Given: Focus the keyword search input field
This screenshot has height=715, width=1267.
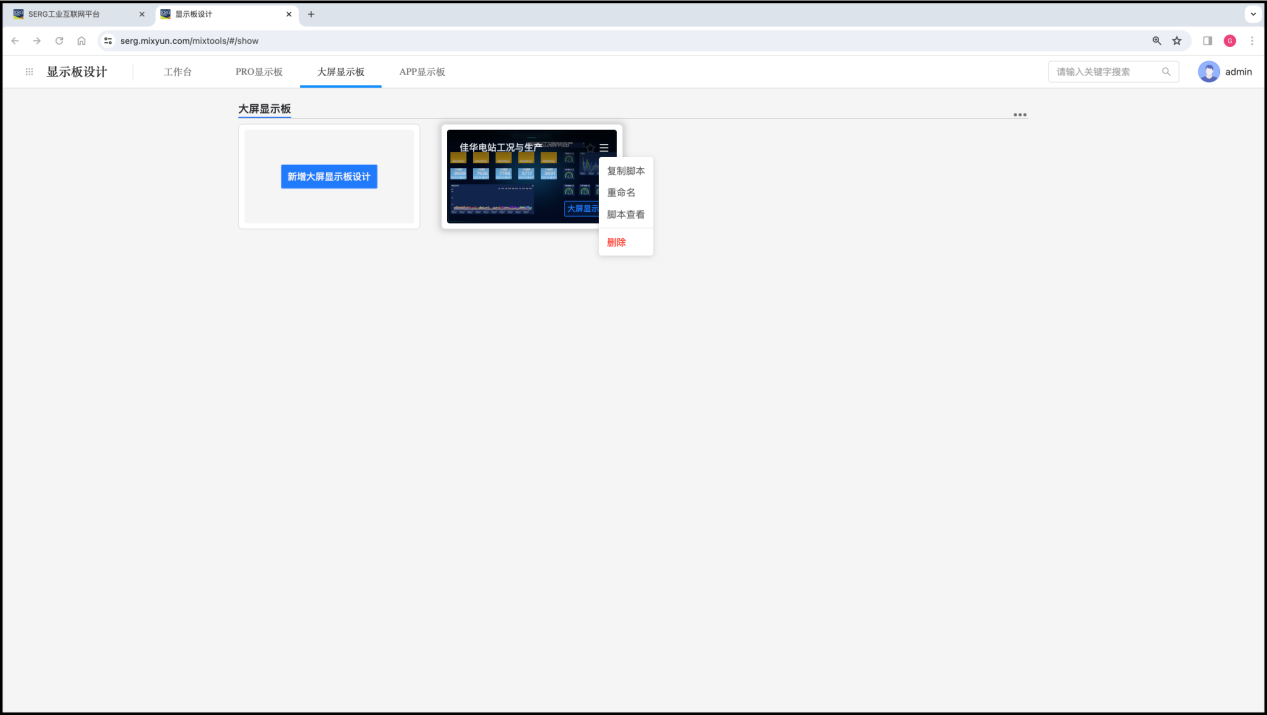Looking at the screenshot, I should click(x=1105, y=72).
